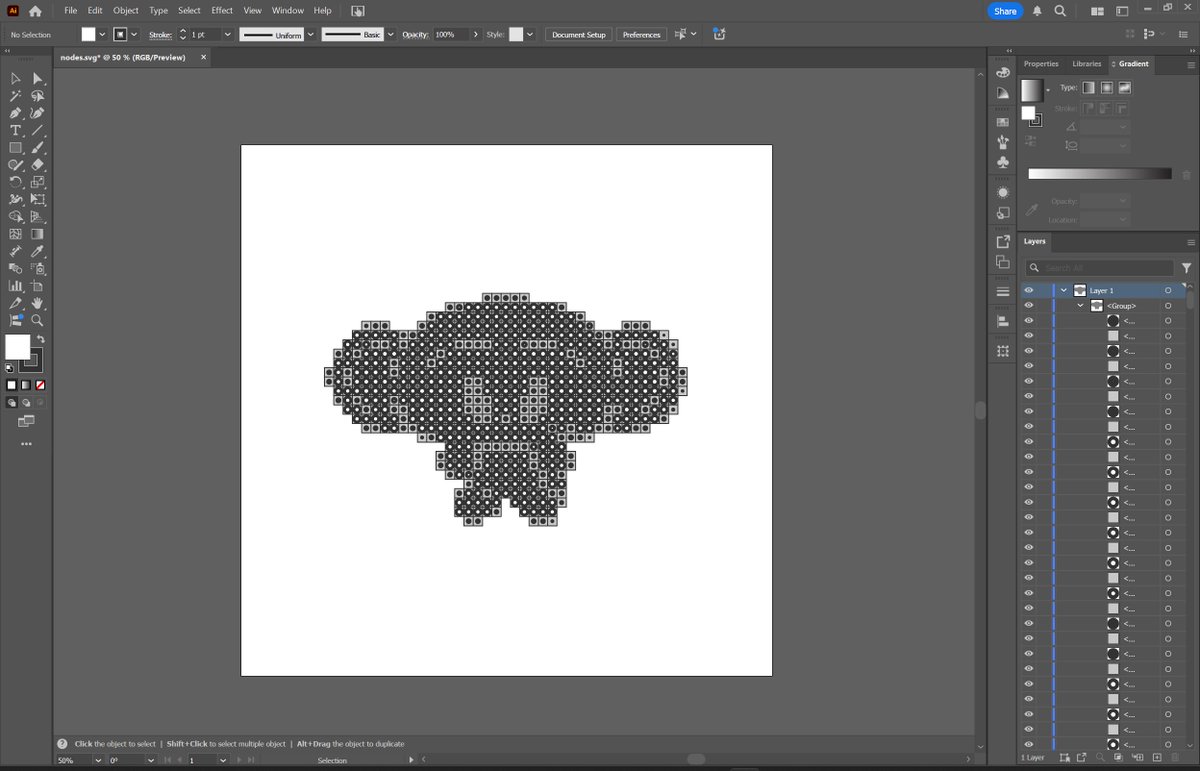Choose Radial Gradient type
The image size is (1200, 771).
(1107, 88)
